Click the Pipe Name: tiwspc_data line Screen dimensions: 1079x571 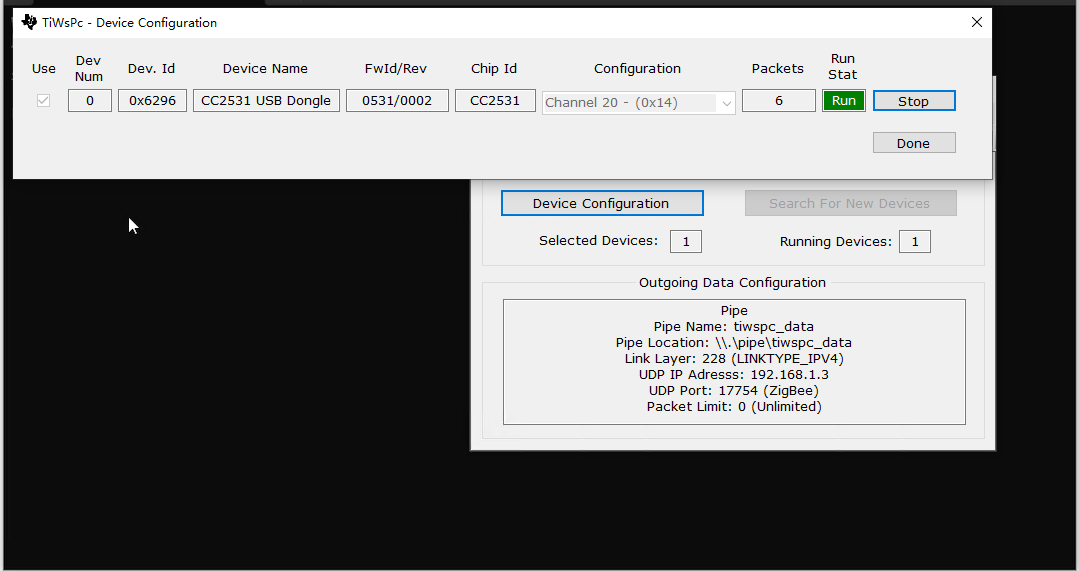(x=734, y=327)
